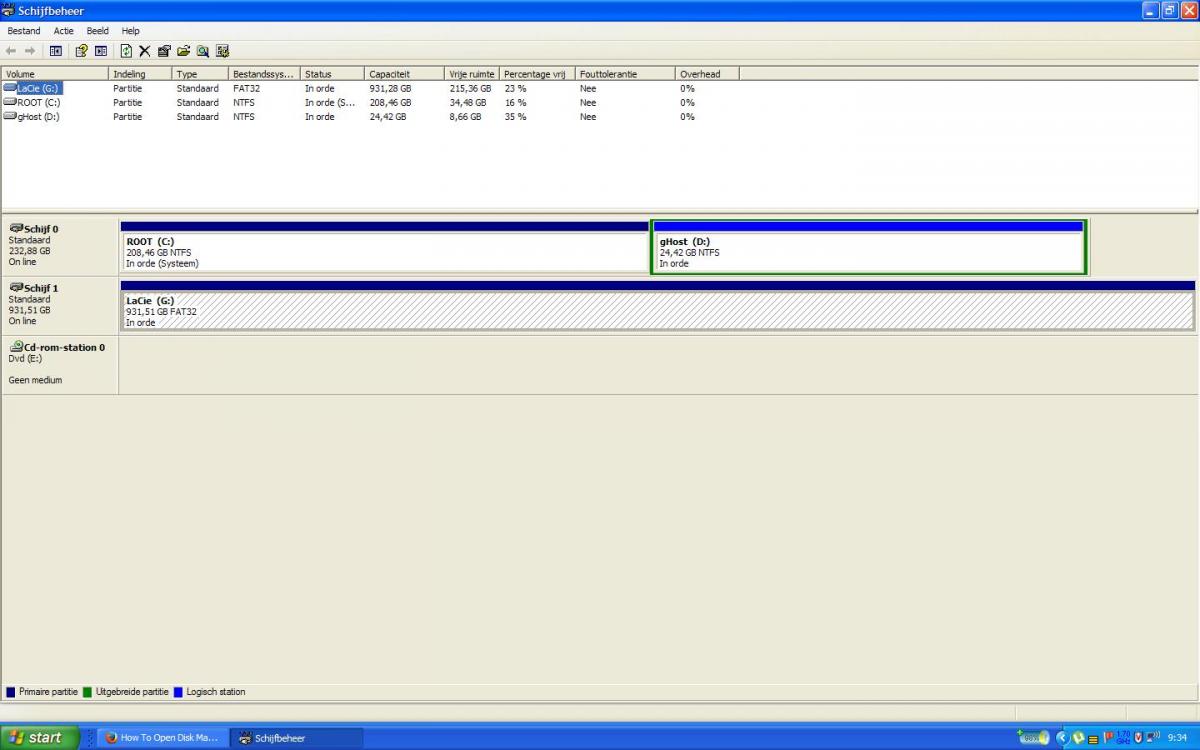The width and height of the screenshot is (1200, 750).
Task: Click the 931,28 GB capacity cell
Action: (390, 88)
